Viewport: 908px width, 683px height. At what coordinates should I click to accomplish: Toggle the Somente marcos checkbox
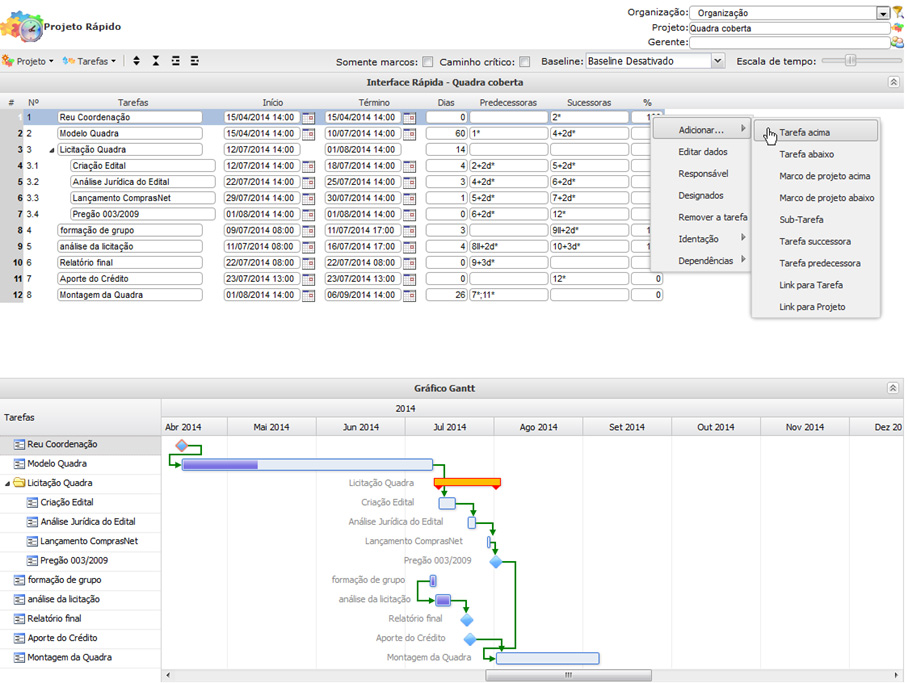tap(427, 61)
